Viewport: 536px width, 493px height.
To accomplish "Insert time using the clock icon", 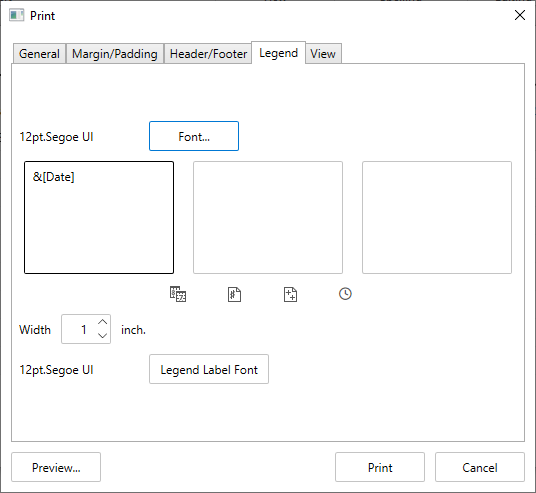I will click(x=345, y=294).
